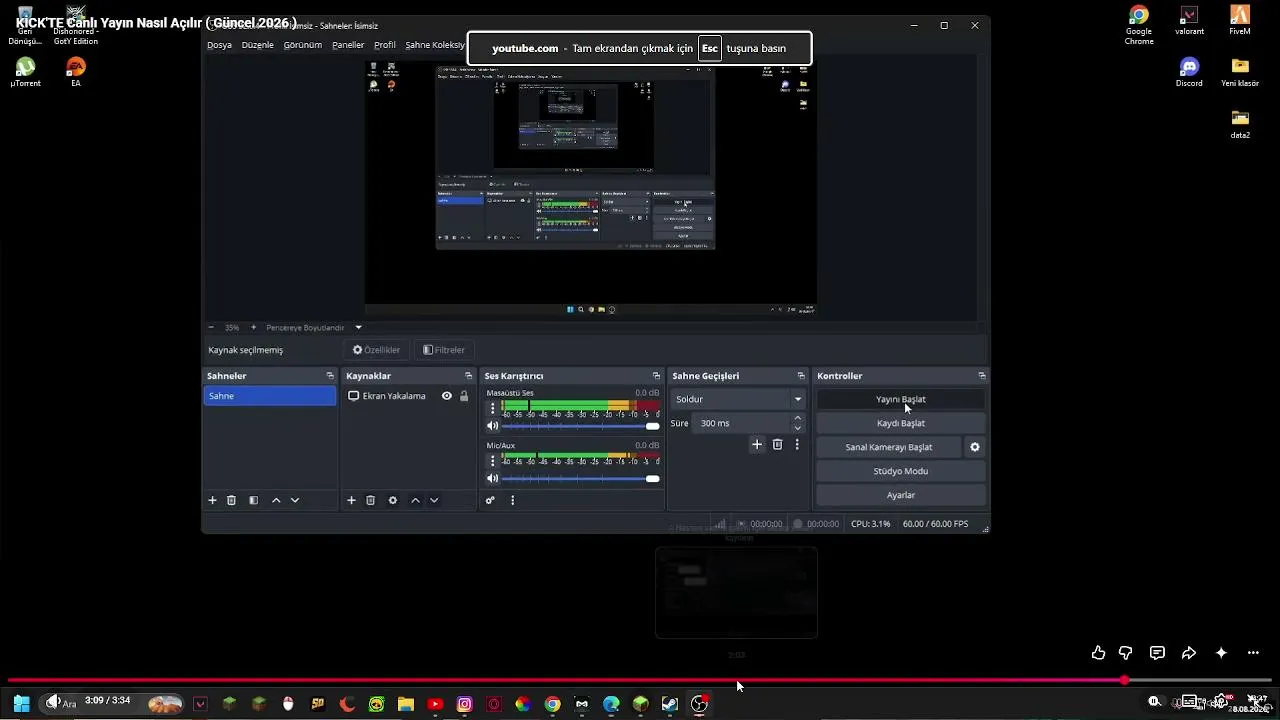1280x720 pixels.
Task: Adjust the Masaüstü Ses volume slider
Action: pyautogui.click(x=581, y=426)
